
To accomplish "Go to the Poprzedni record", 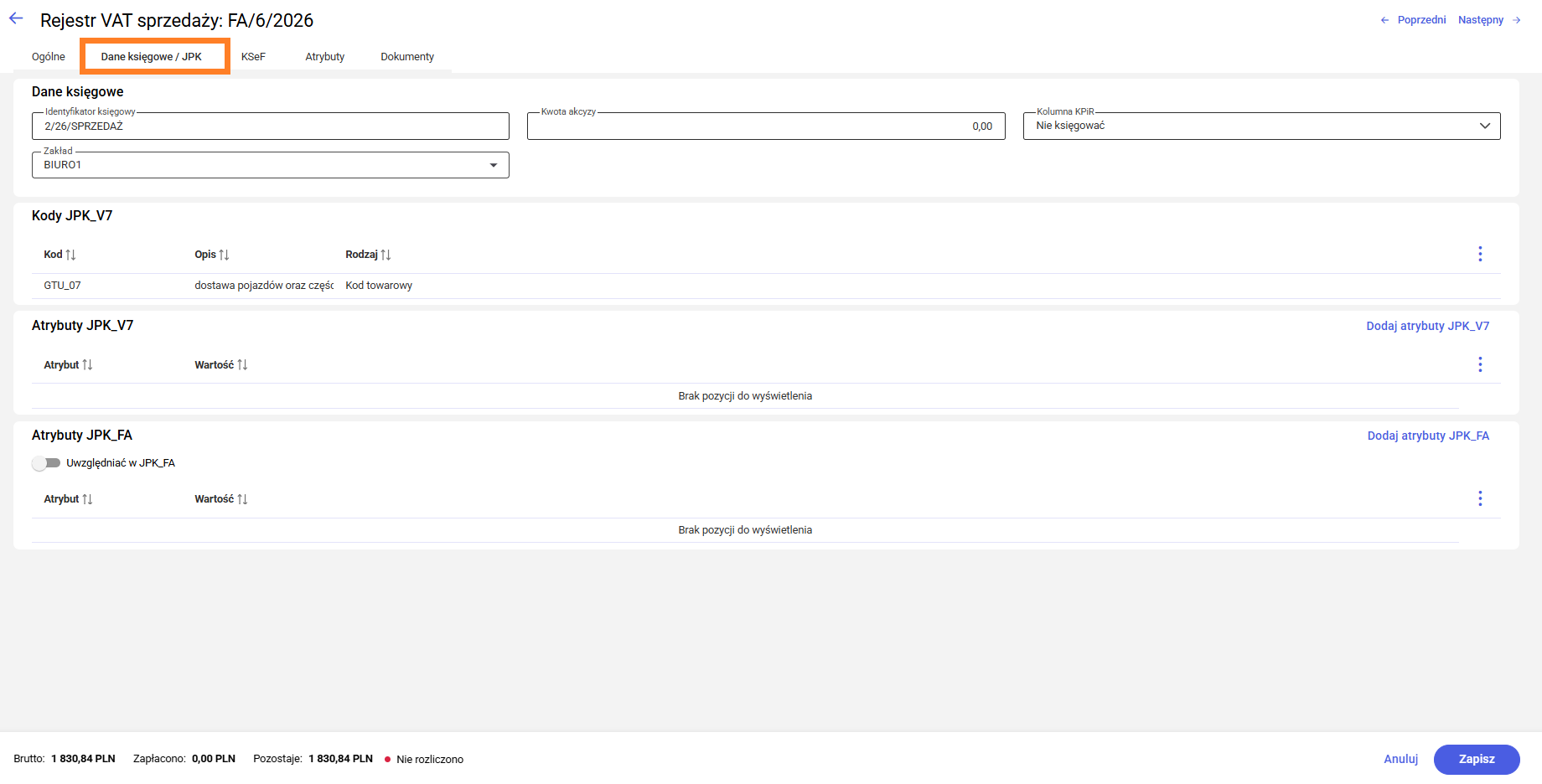I will coord(1413,20).
